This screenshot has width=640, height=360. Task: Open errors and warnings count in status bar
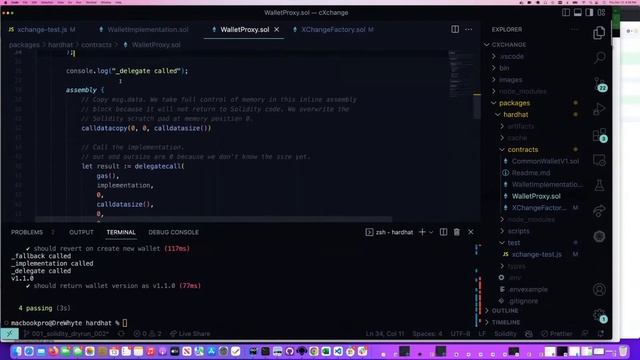coord(147,333)
